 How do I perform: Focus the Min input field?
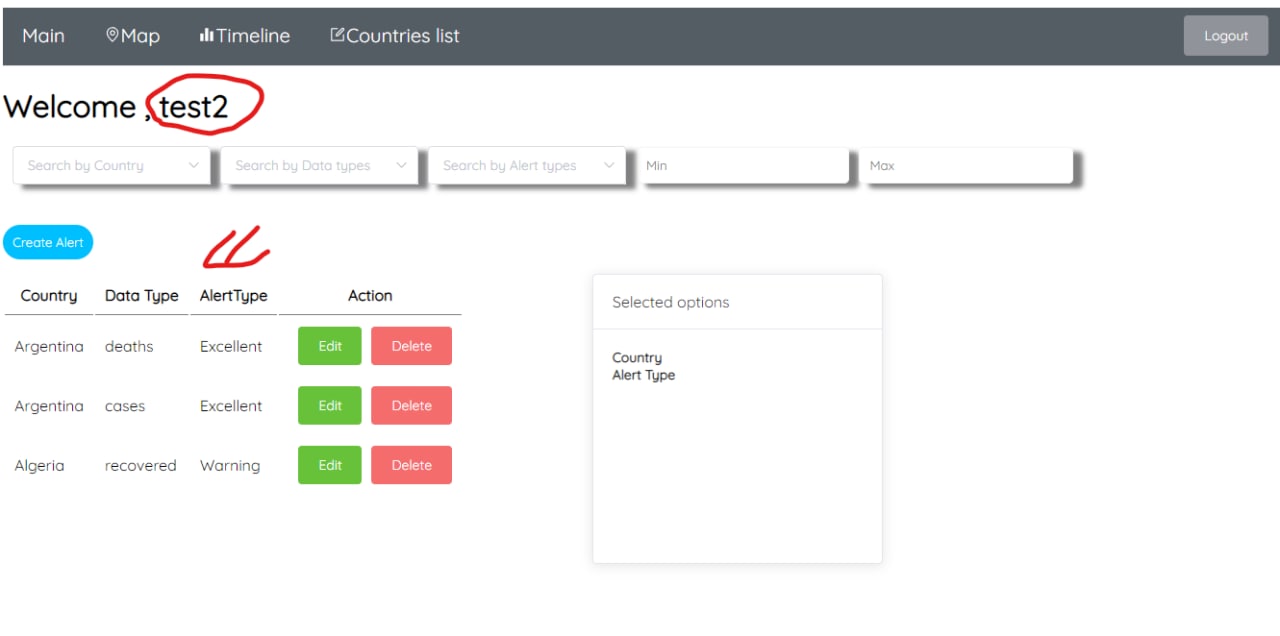pos(744,166)
